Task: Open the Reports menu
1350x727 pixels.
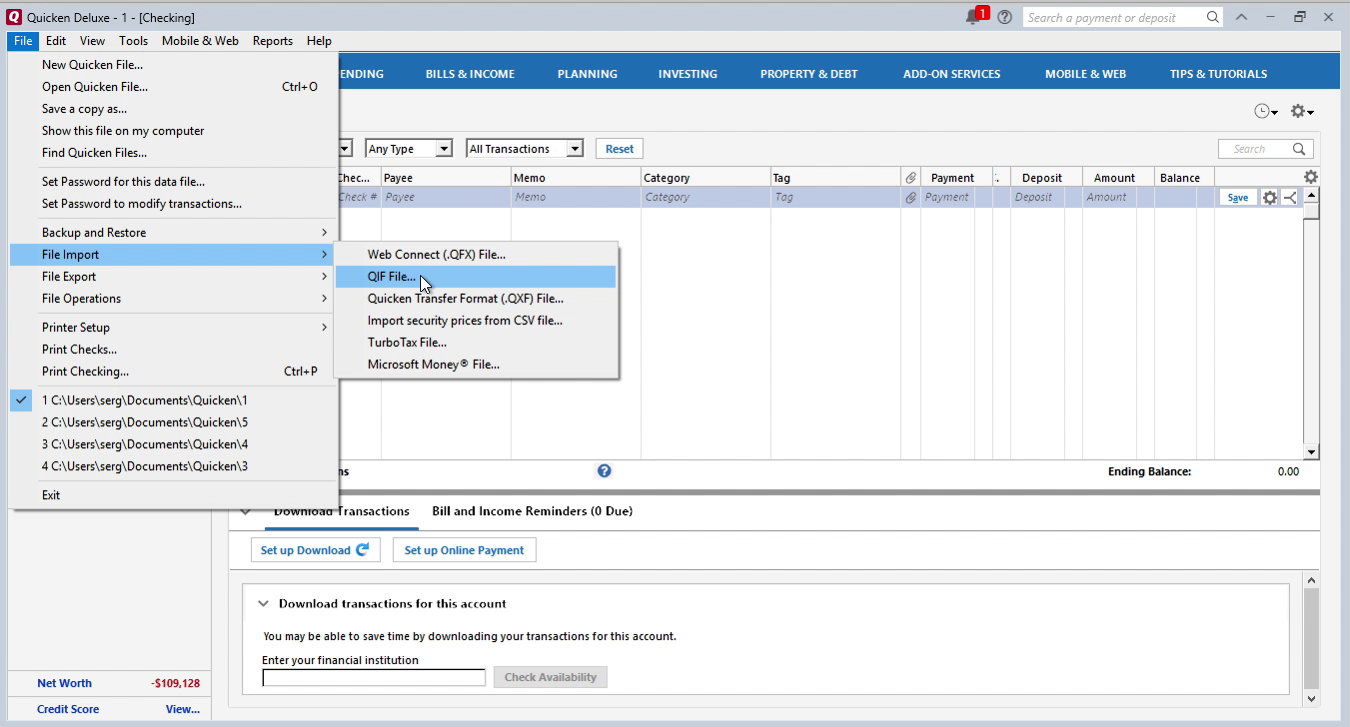Action: 272,41
